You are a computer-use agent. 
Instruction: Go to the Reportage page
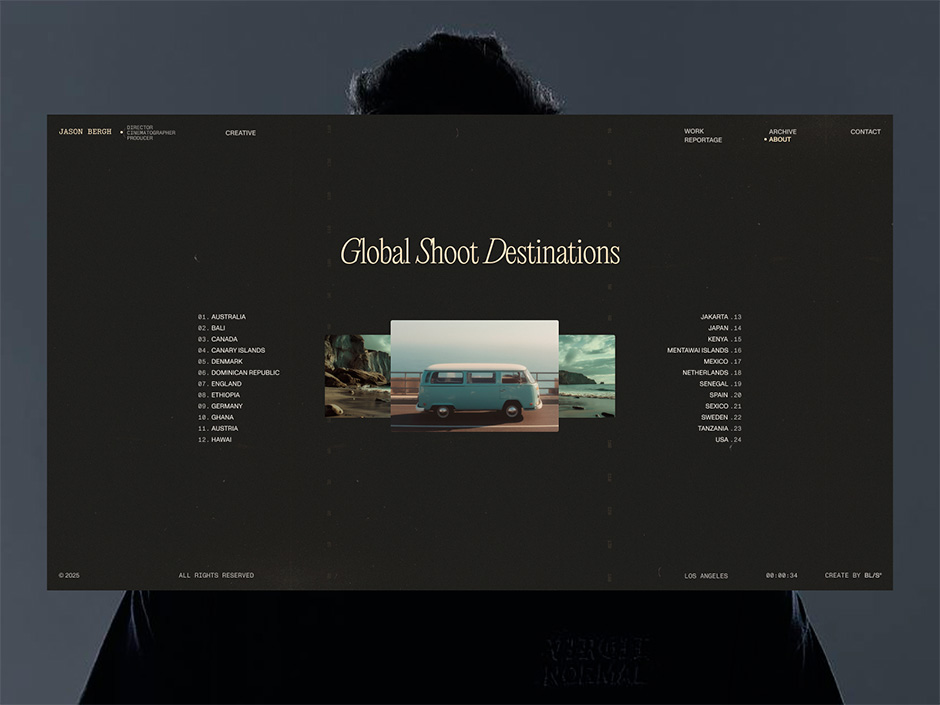click(703, 140)
